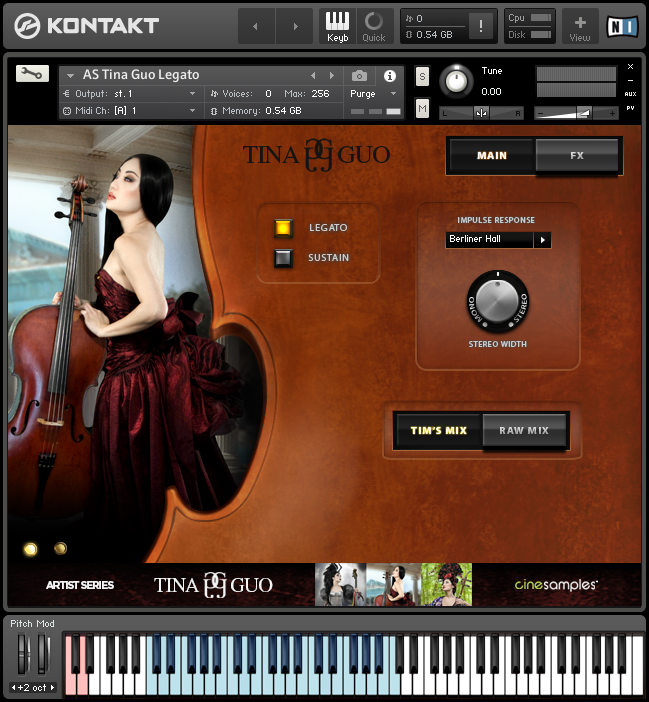The image size is (649, 702).
Task: Go to next item with header right arrow
Action: (295, 26)
